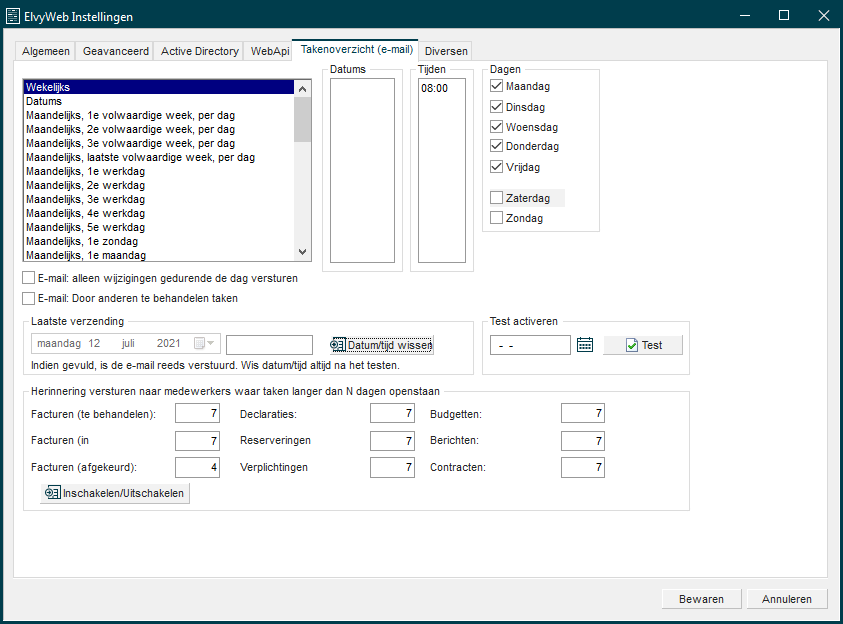Enable the Maandag checkbox

click(496, 86)
